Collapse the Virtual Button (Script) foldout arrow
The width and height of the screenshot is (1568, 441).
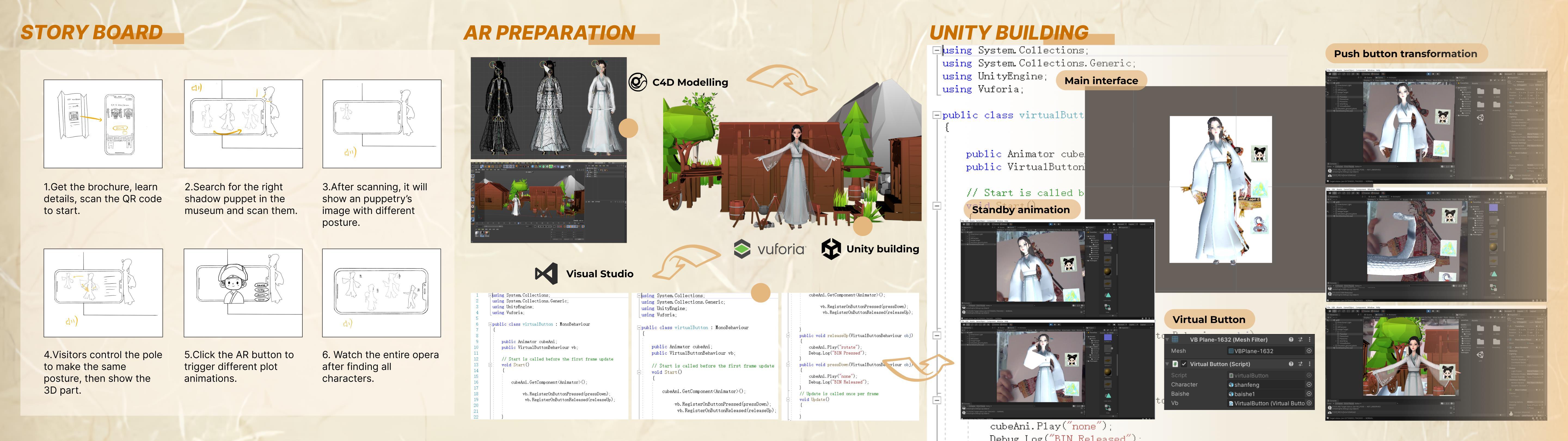pos(1168,364)
